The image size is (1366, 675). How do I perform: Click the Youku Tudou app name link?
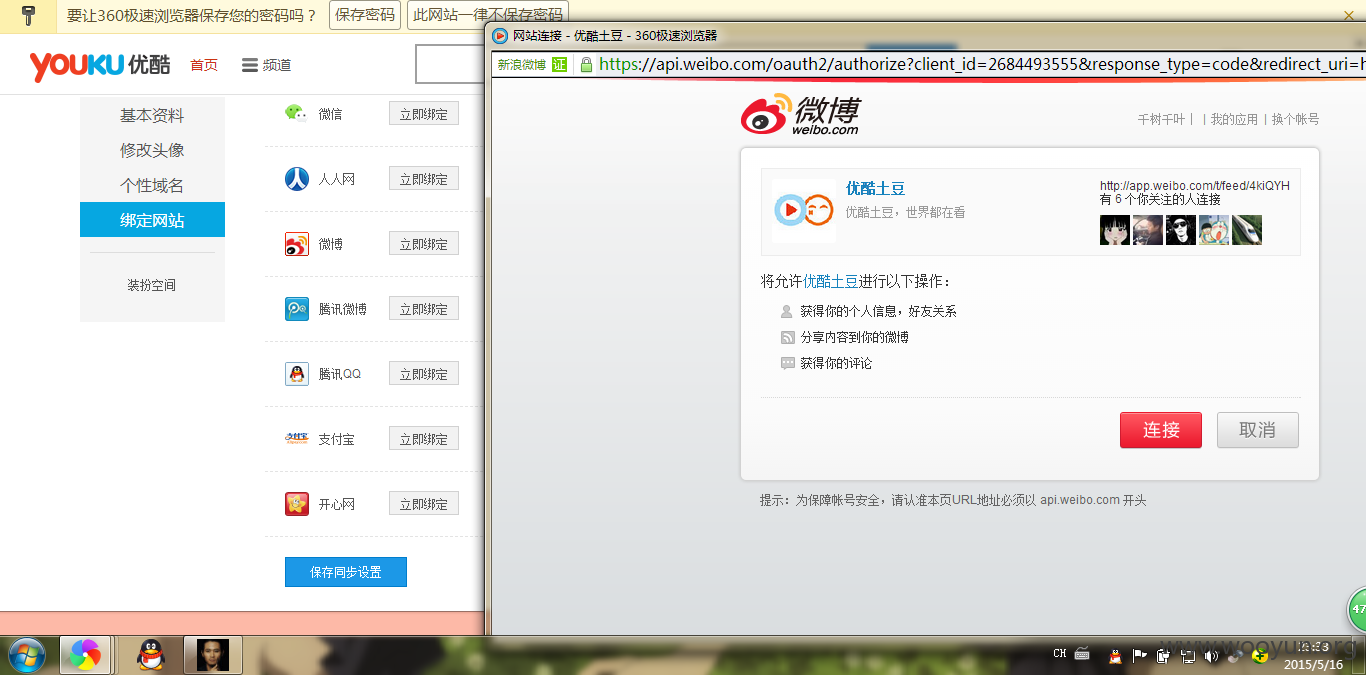click(875, 188)
